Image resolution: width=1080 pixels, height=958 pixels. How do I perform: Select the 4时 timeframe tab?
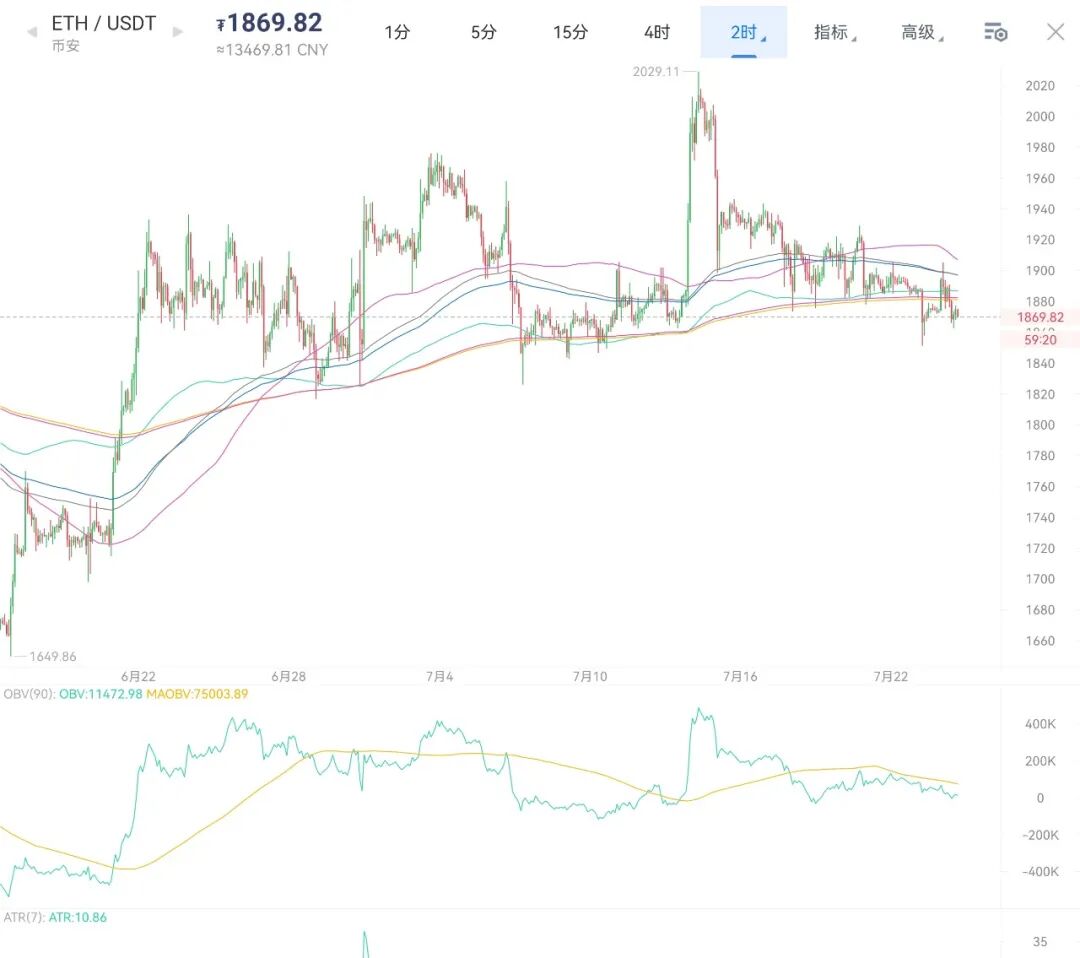657,32
